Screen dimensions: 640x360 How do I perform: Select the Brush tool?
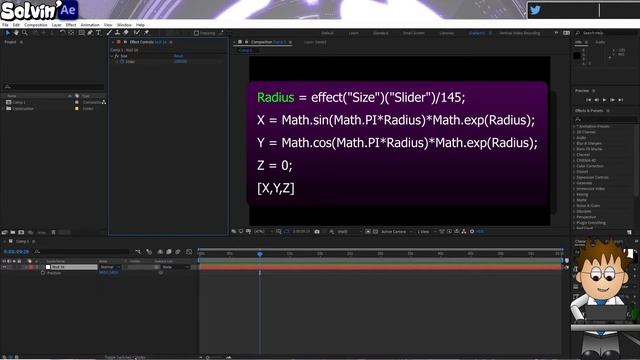click(x=109, y=33)
